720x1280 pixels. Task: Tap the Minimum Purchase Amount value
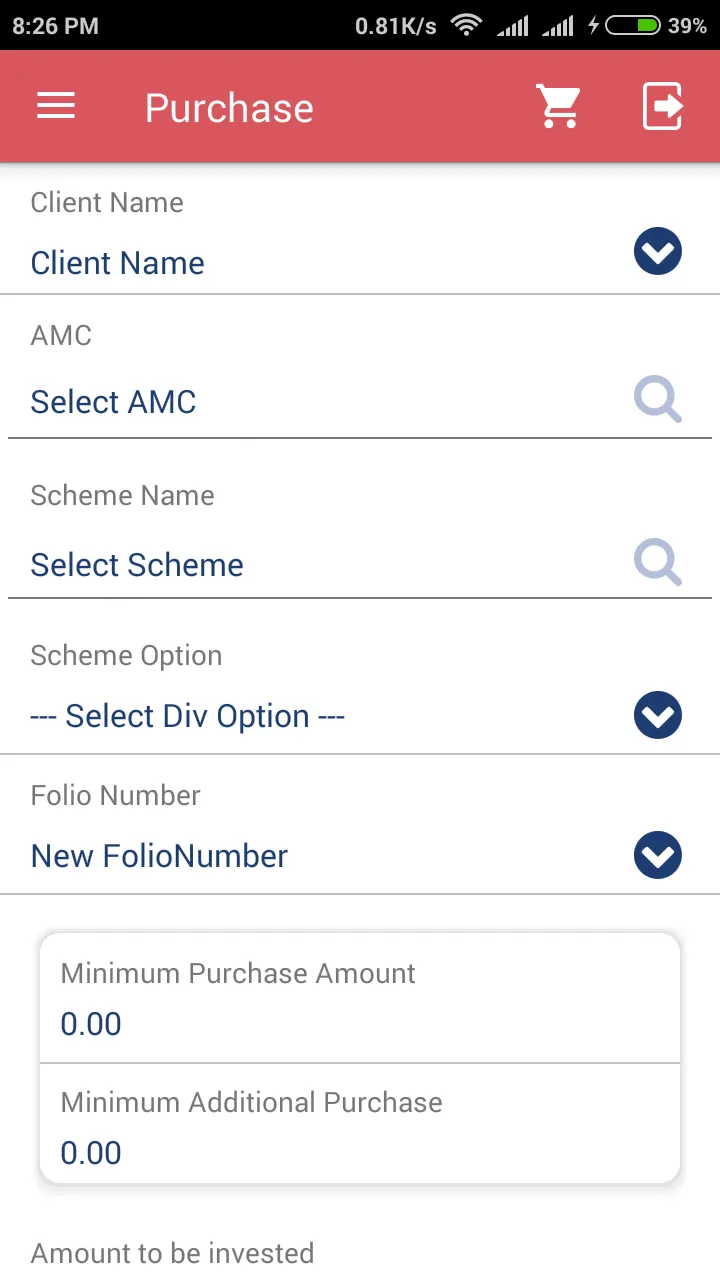(x=91, y=1024)
